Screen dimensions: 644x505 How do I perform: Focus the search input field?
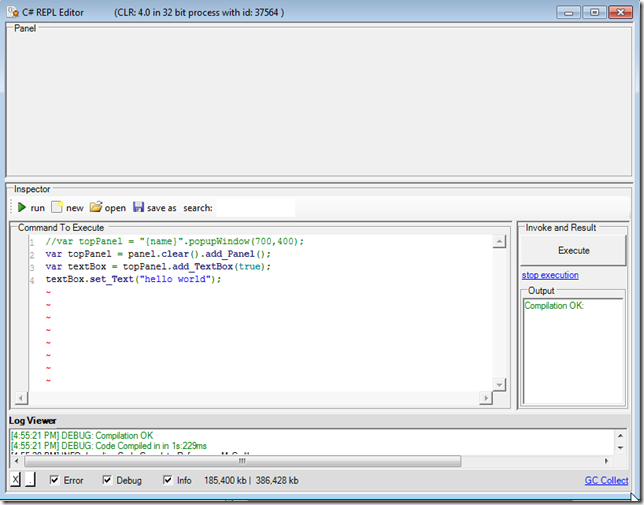click(x=255, y=208)
